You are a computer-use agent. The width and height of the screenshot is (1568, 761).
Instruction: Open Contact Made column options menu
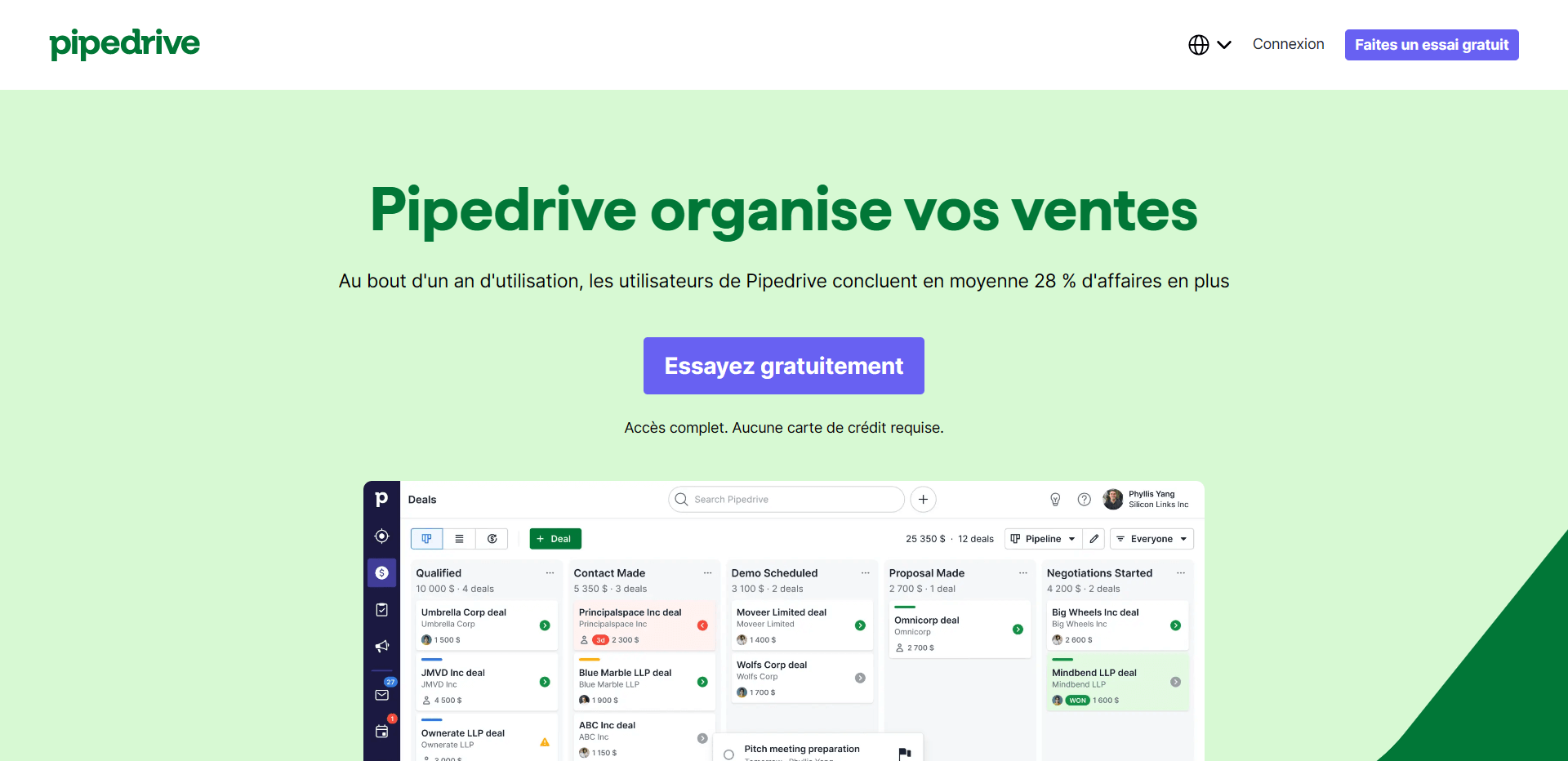coord(707,573)
